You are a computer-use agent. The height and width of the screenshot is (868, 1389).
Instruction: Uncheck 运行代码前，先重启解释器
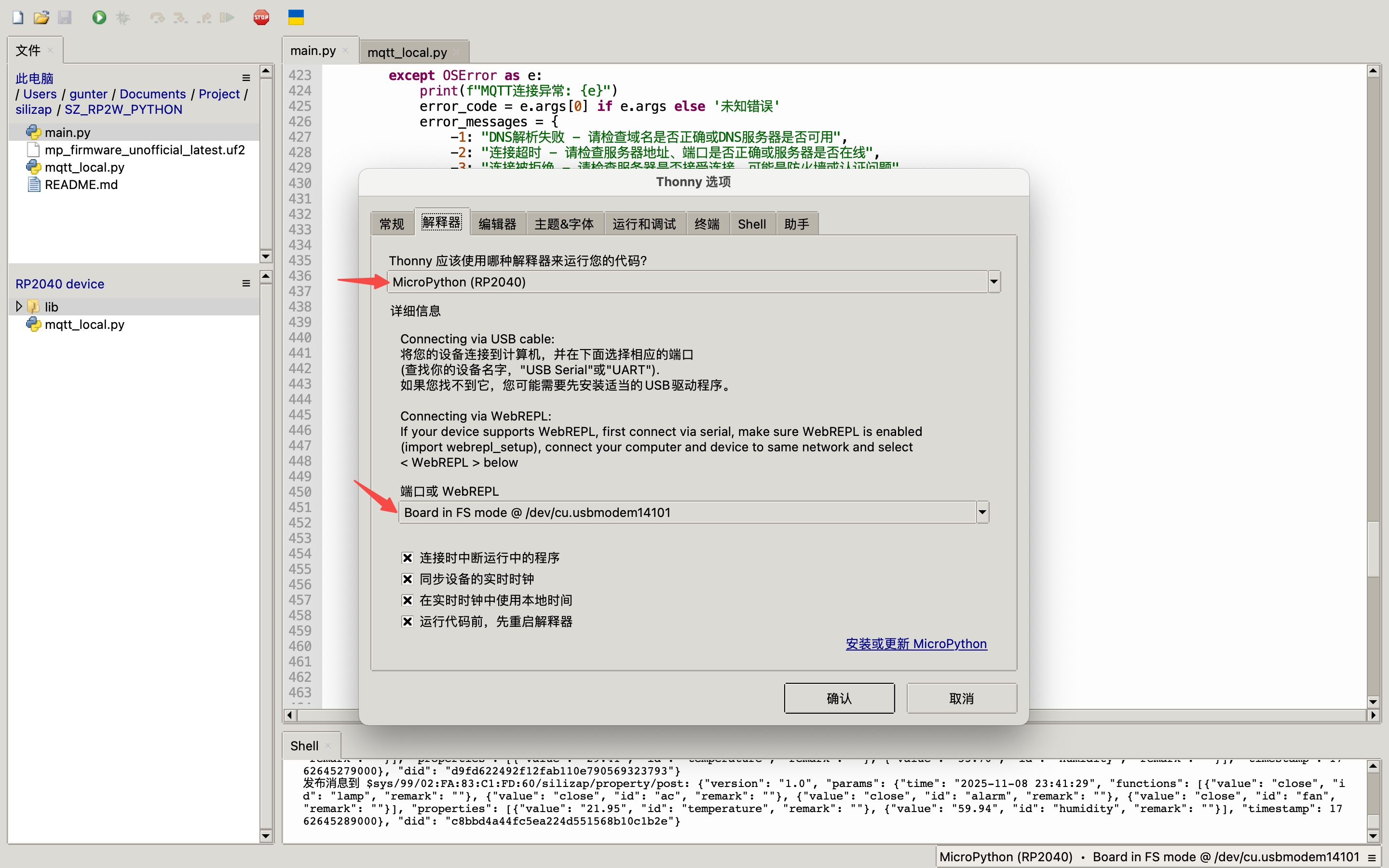click(408, 621)
